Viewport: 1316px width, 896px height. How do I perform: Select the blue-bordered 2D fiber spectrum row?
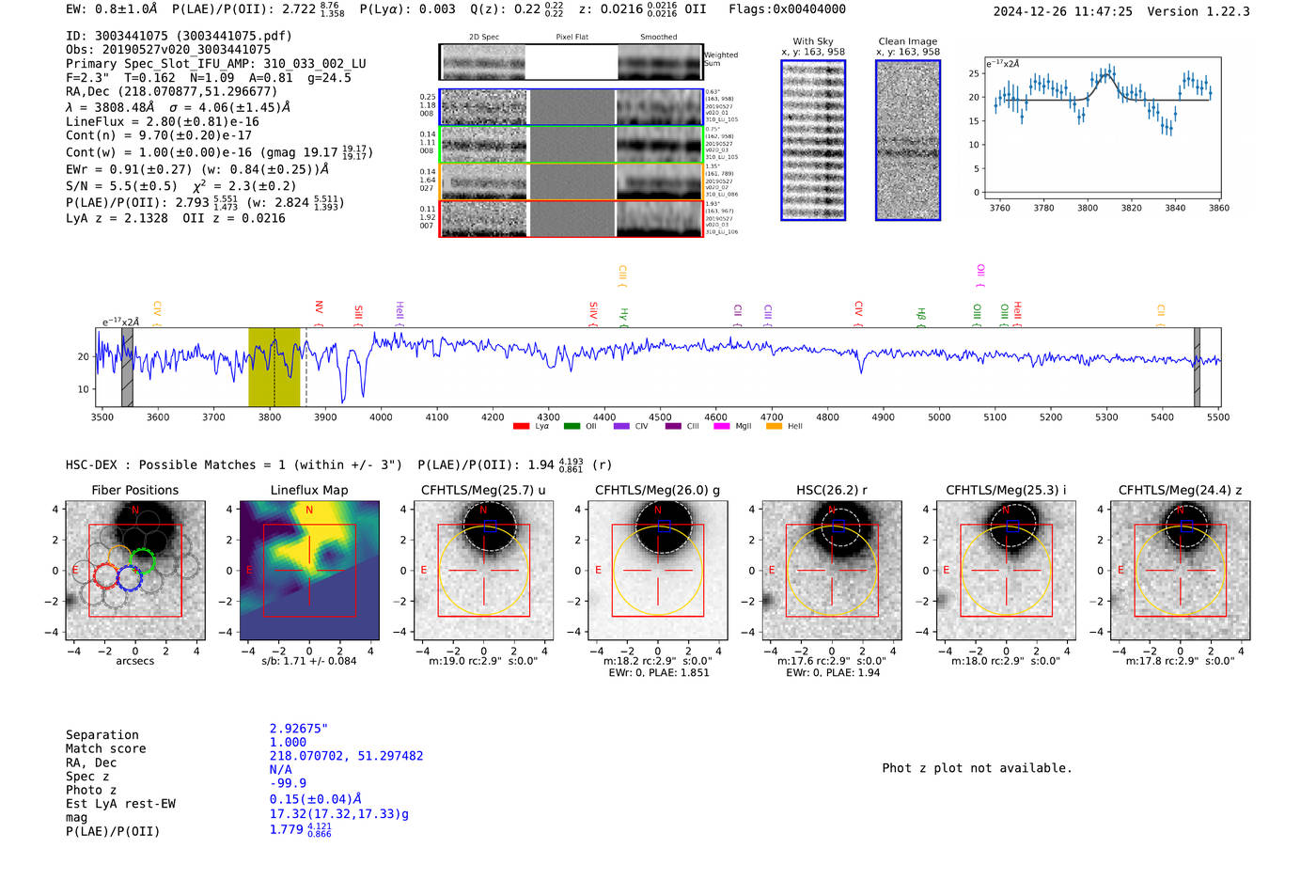tap(572, 107)
